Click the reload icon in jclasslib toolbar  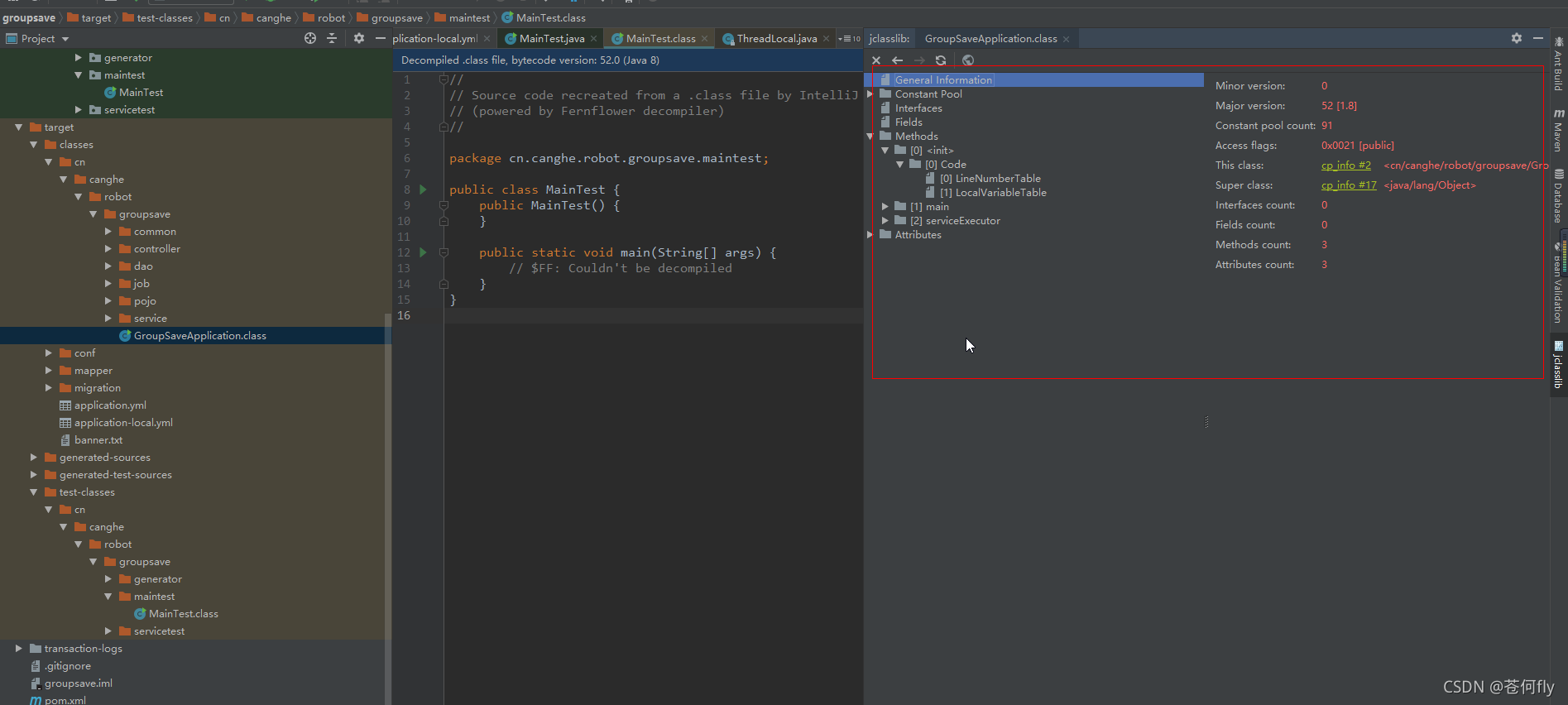(x=941, y=60)
